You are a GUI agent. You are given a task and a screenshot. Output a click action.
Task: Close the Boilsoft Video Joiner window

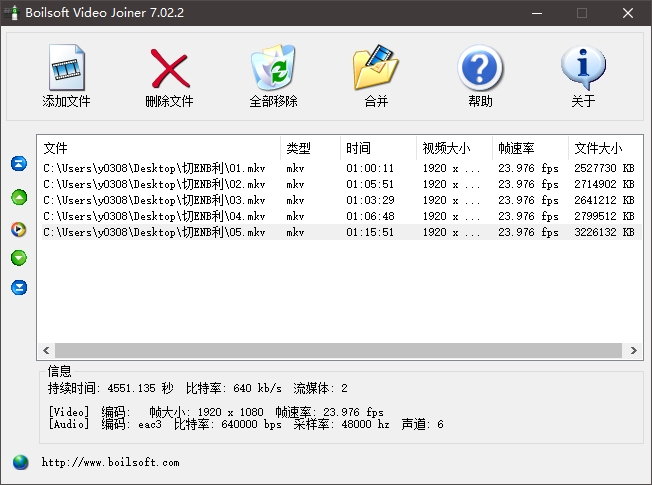coord(628,13)
